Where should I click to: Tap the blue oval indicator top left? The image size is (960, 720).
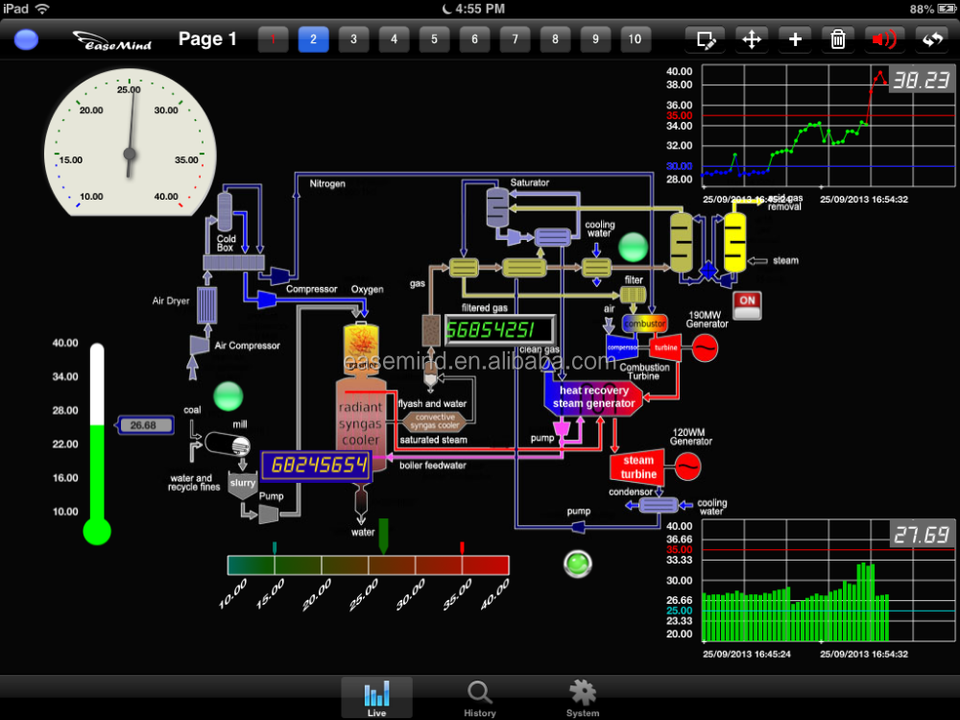click(26, 40)
